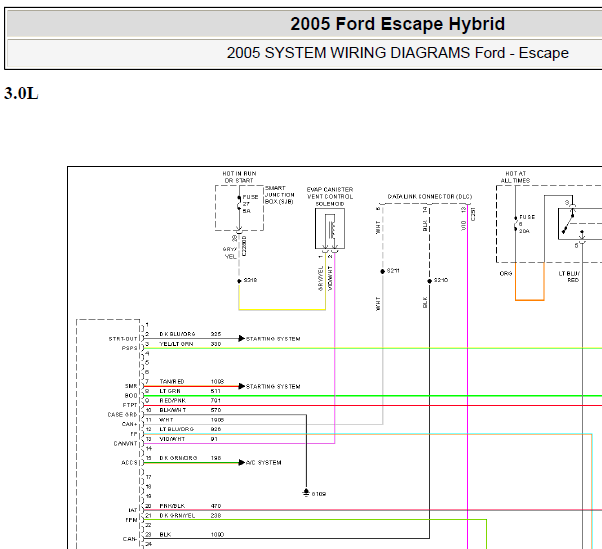This screenshot has width=602, height=549.
Task: Click circuit number '791'
Action: click(x=216, y=400)
